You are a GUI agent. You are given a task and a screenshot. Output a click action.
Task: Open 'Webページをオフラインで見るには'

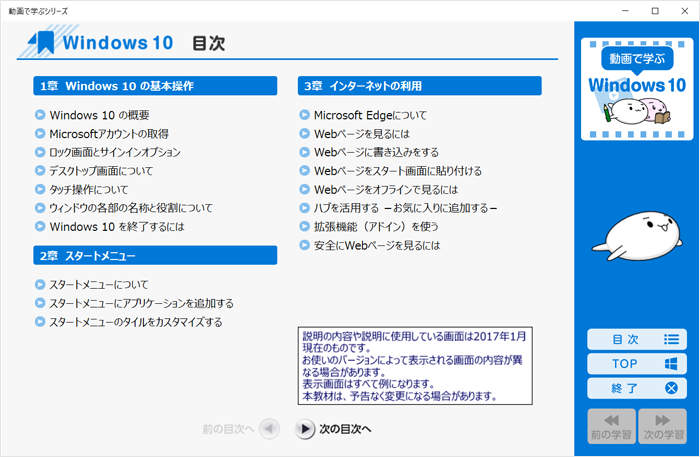click(386, 190)
